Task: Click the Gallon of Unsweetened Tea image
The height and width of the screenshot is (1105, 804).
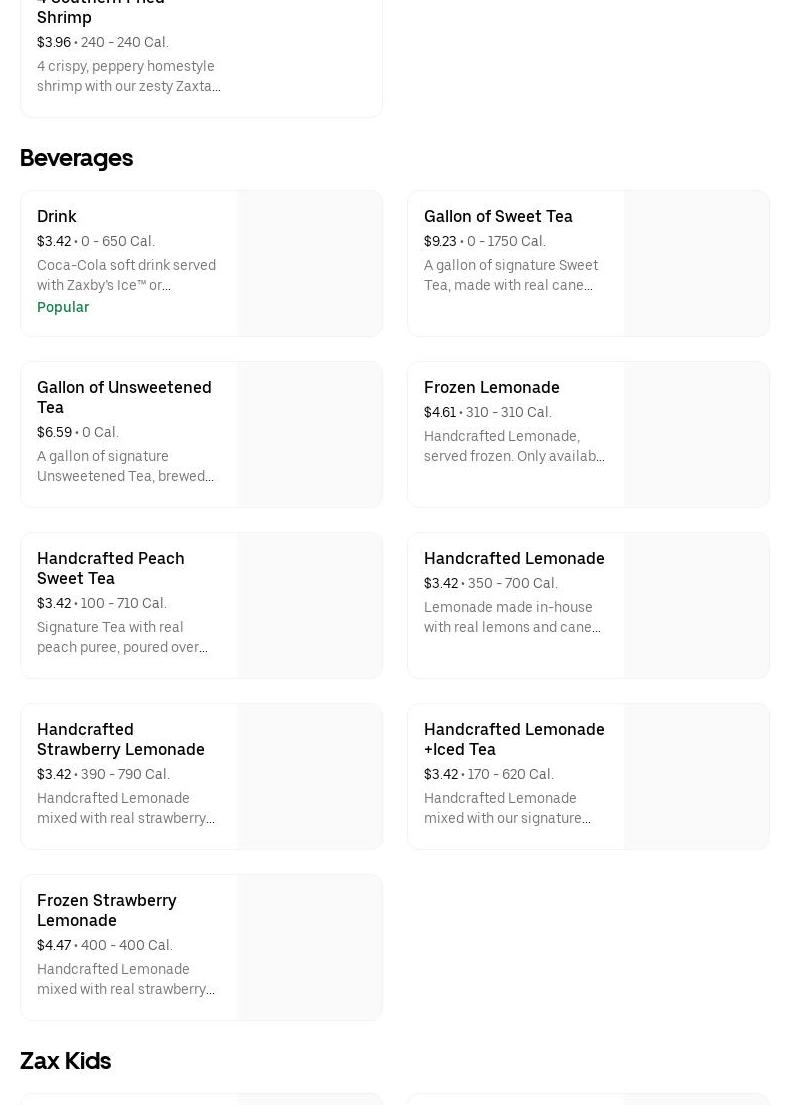Action: pyautogui.click(x=309, y=435)
